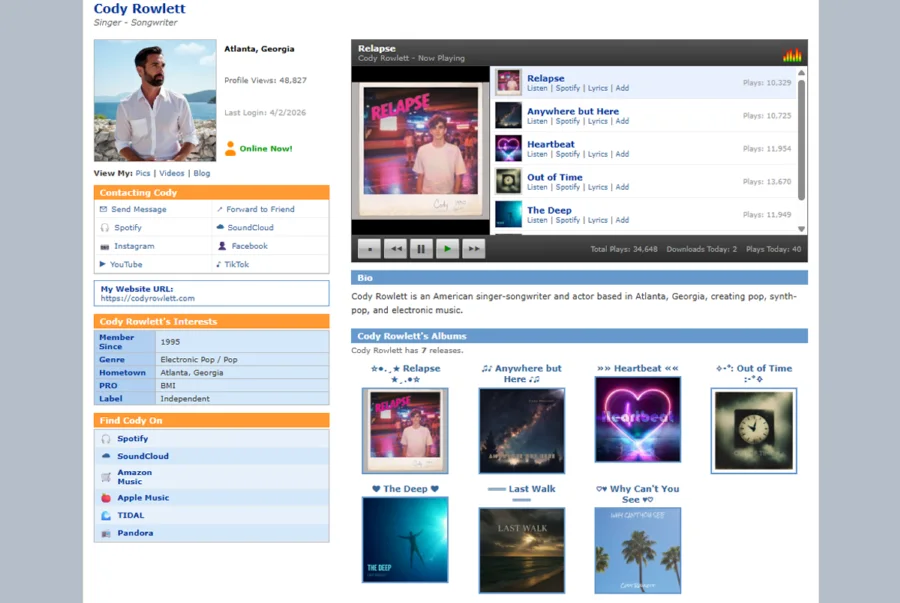Click the rewind button in player
This screenshot has height=603, width=900.
point(395,249)
